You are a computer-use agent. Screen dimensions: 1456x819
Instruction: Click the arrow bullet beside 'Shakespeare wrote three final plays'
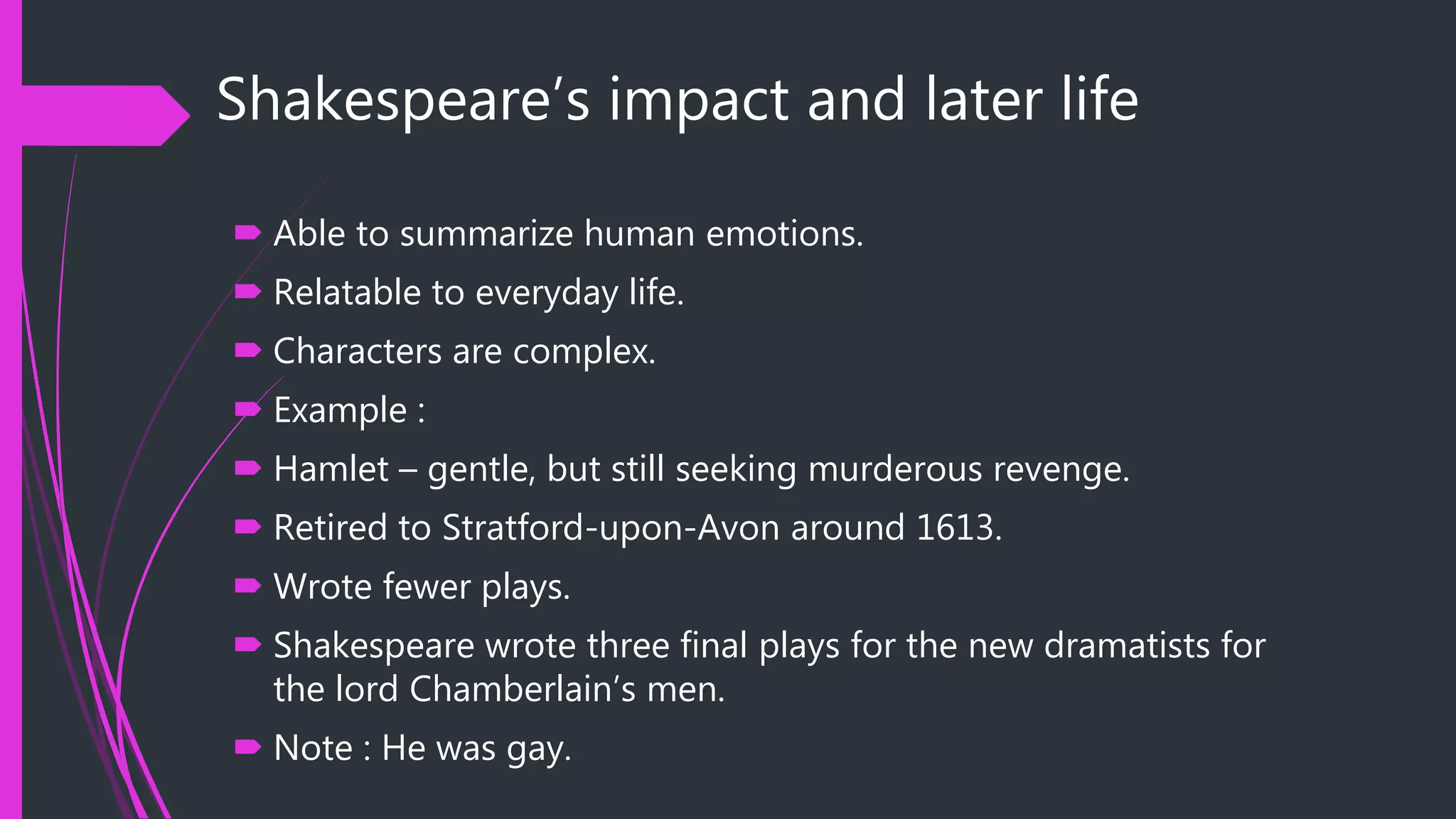(248, 645)
